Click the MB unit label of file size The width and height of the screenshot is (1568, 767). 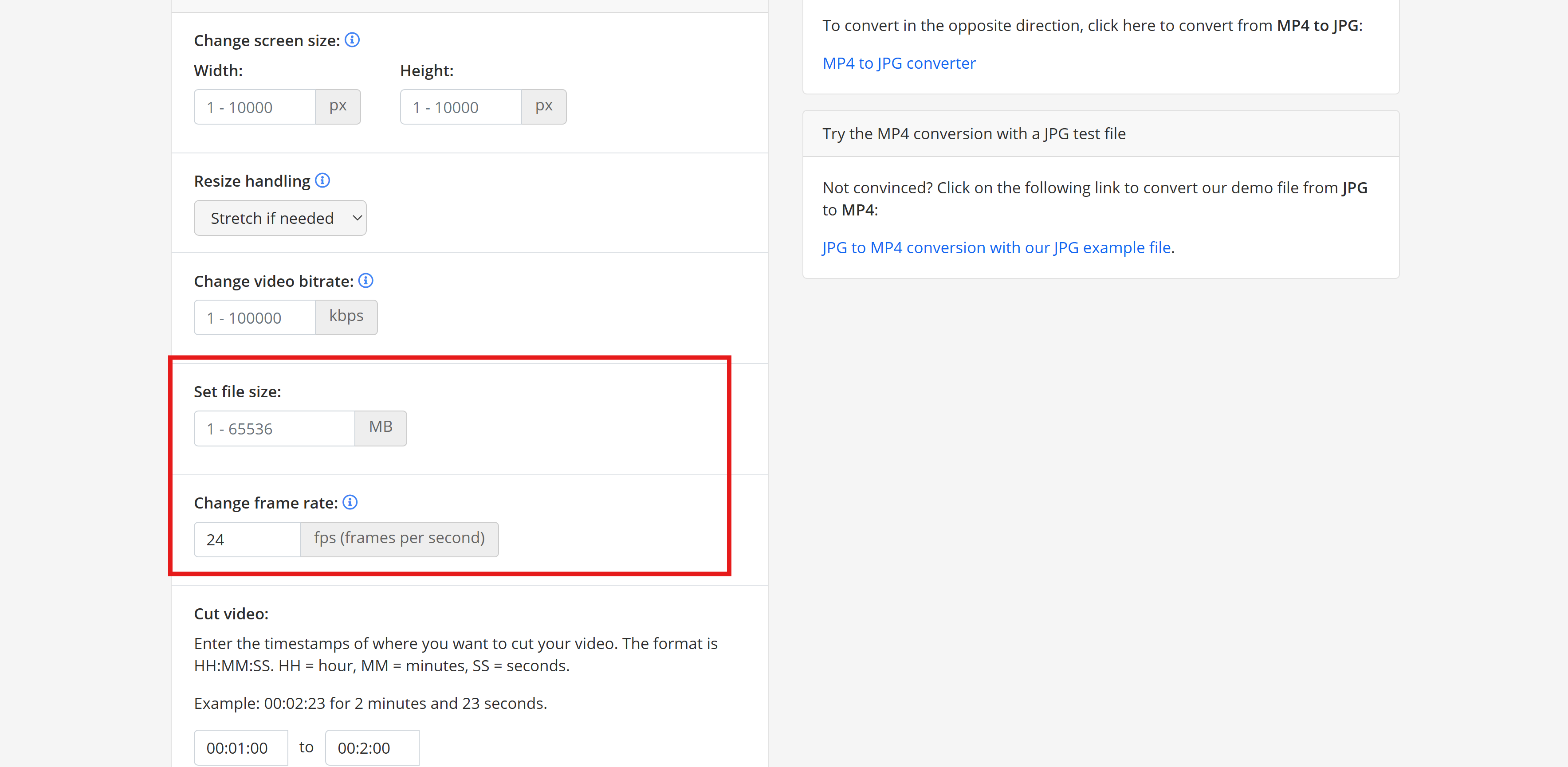381,427
